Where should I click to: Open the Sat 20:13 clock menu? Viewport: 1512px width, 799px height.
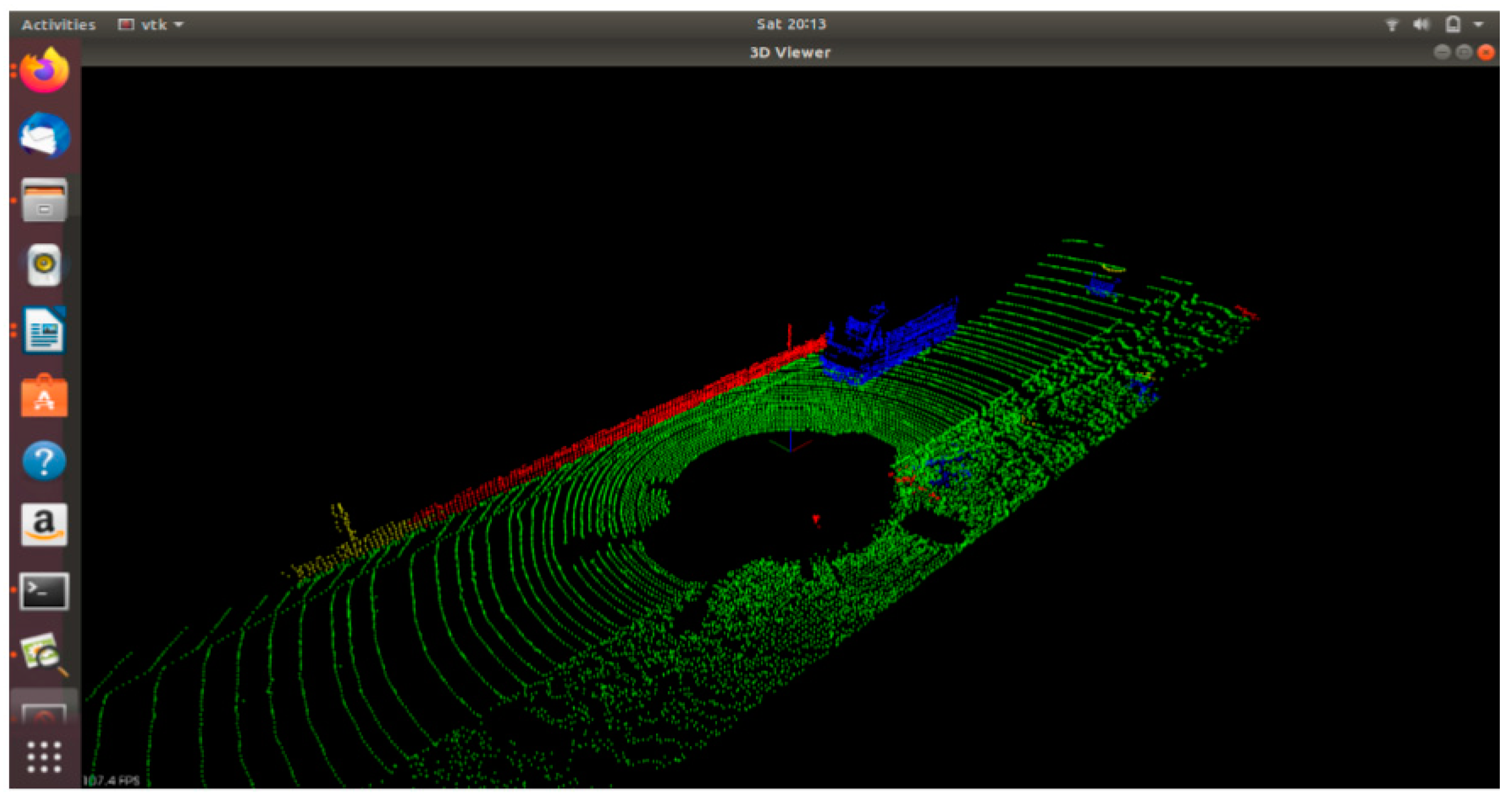[x=790, y=24]
